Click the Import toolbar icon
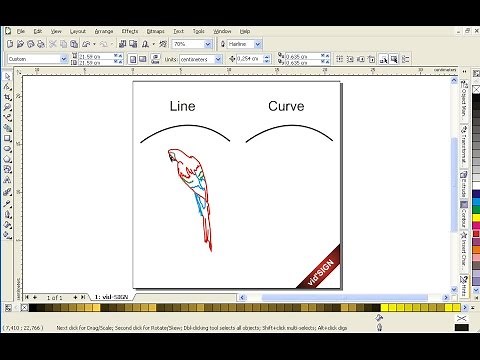The height and width of the screenshot is (360, 480). 122,44
